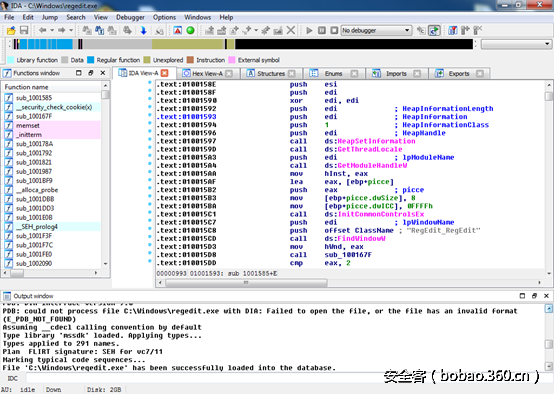Click the Jump forward arrow icon
This screenshot has width=554, height=394.
point(61,30)
